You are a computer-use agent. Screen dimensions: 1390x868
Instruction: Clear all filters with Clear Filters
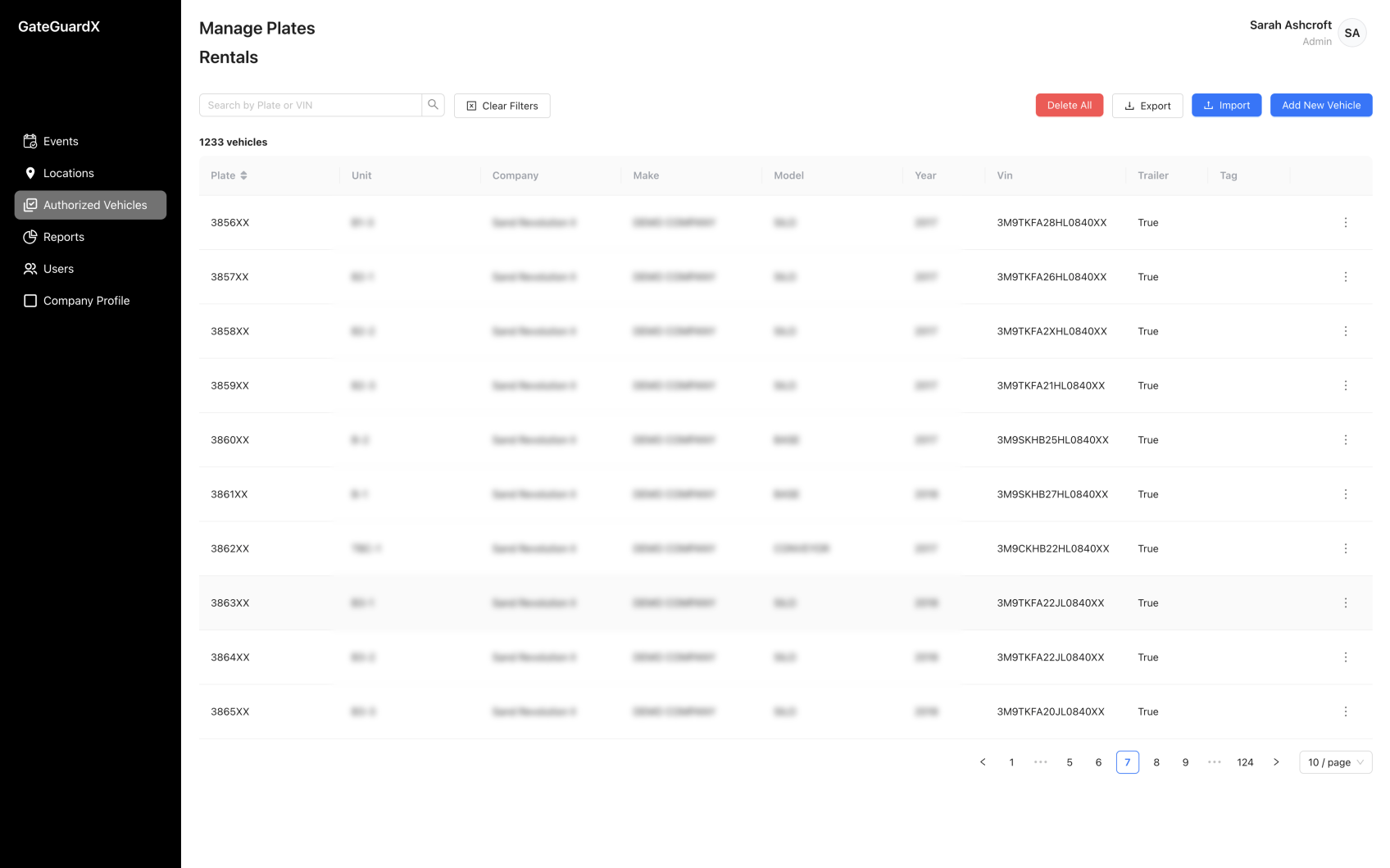(502, 106)
